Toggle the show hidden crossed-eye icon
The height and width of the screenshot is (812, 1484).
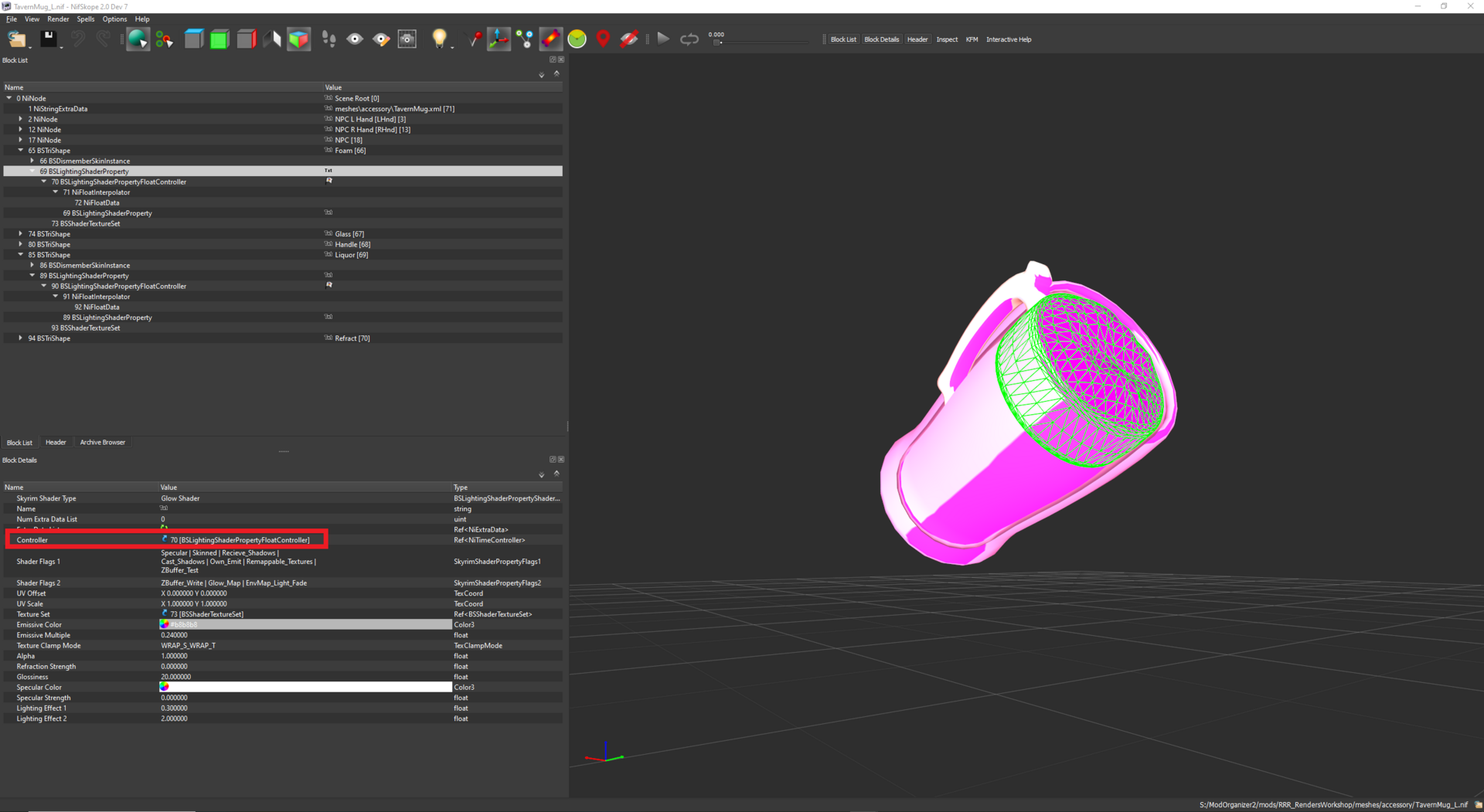point(629,39)
